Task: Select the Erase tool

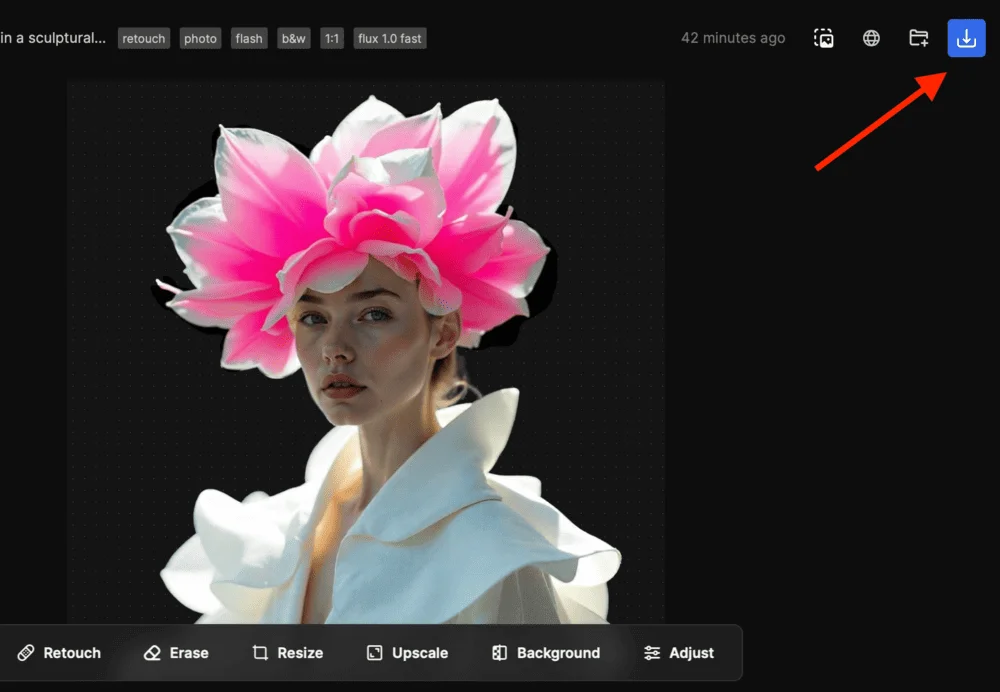Action: tap(153, 653)
